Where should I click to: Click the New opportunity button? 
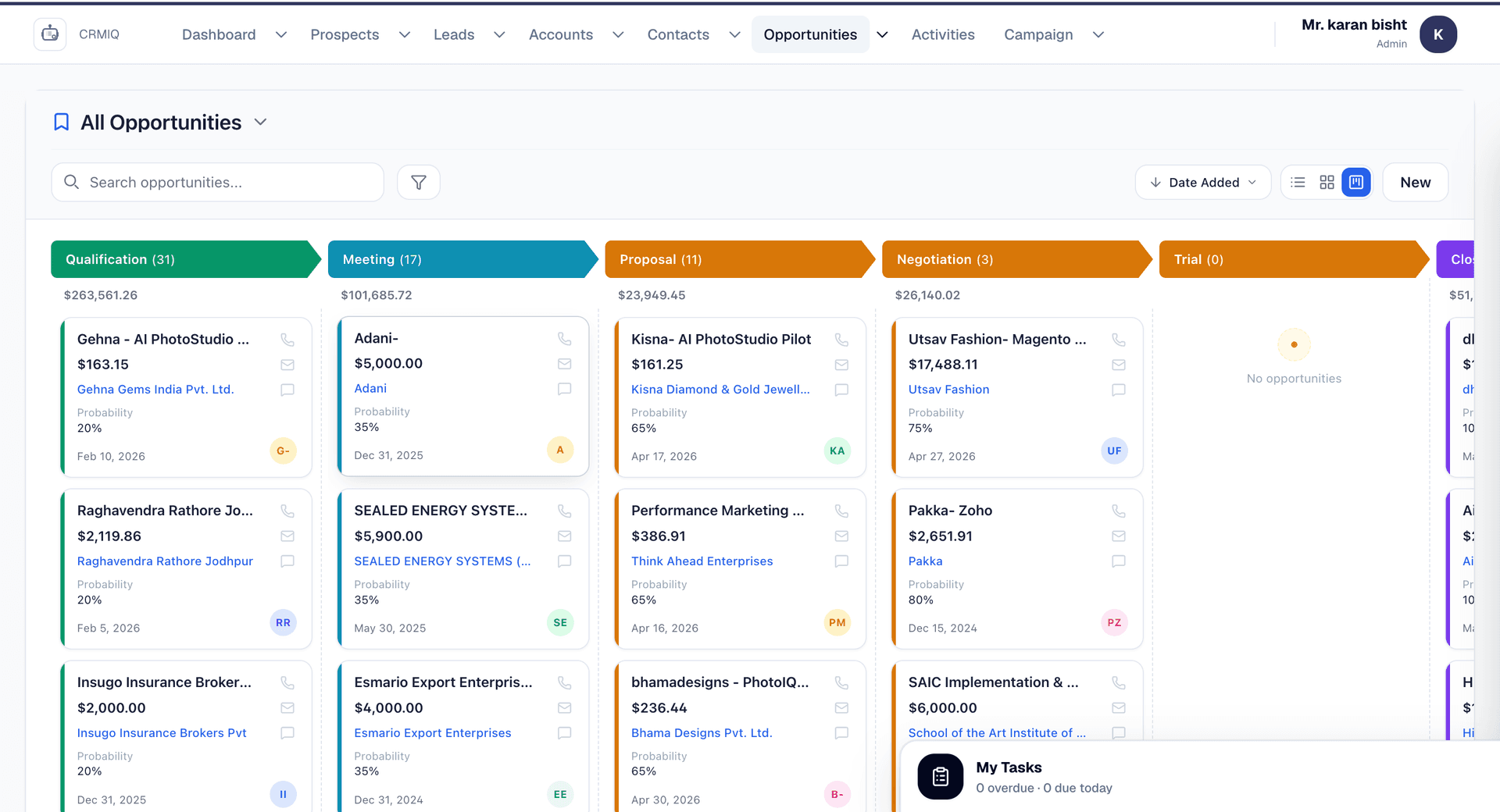(1415, 182)
